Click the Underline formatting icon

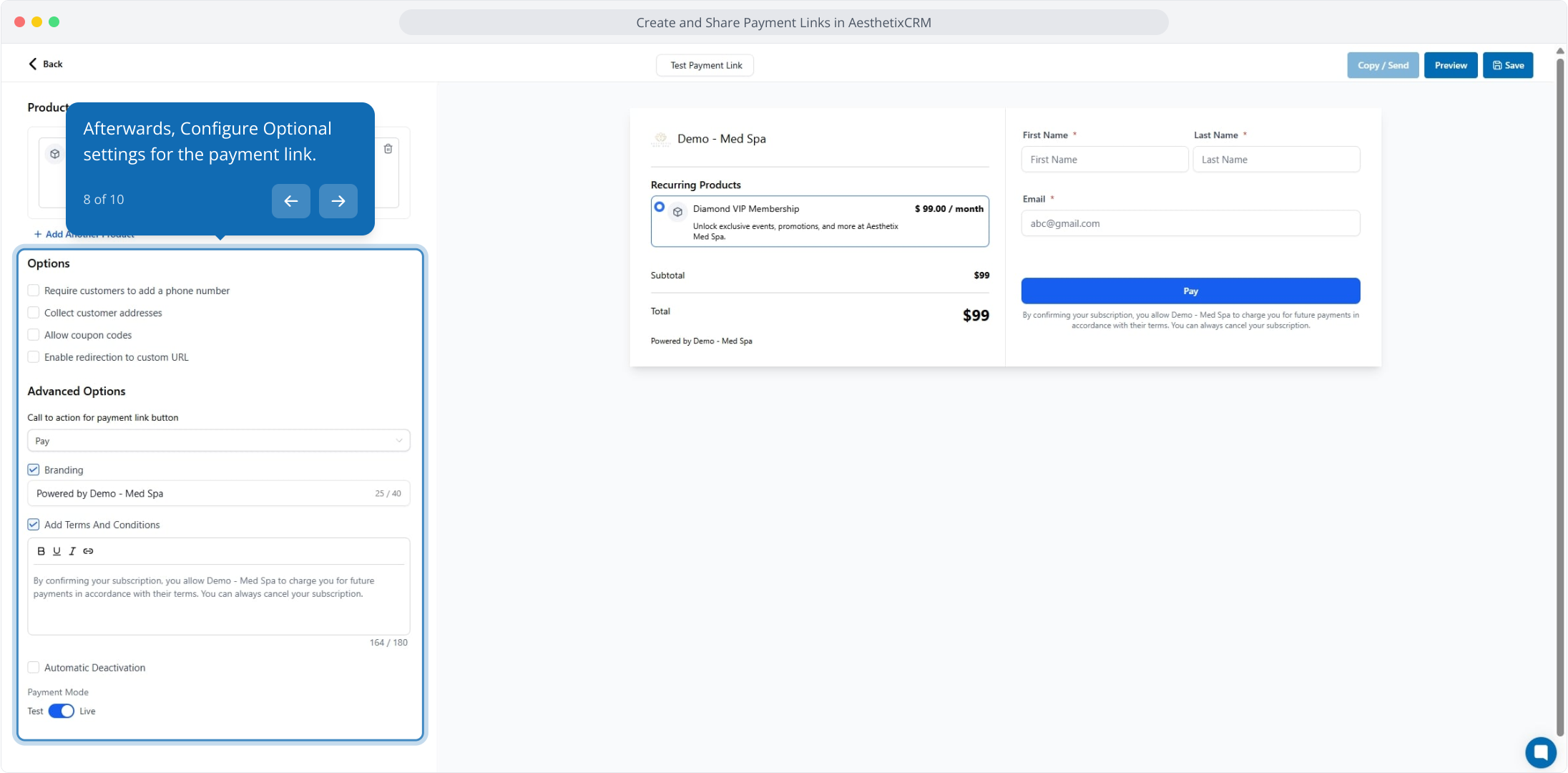(57, 551)
